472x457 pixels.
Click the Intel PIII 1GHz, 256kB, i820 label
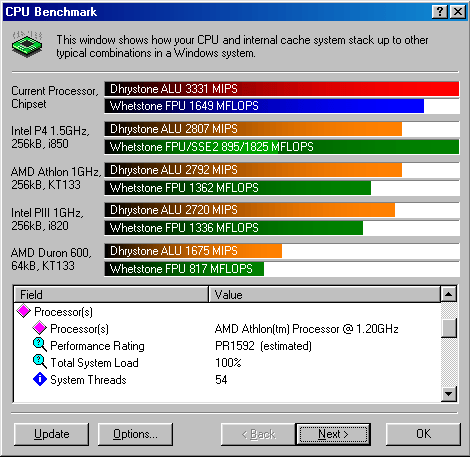[47, 219]
